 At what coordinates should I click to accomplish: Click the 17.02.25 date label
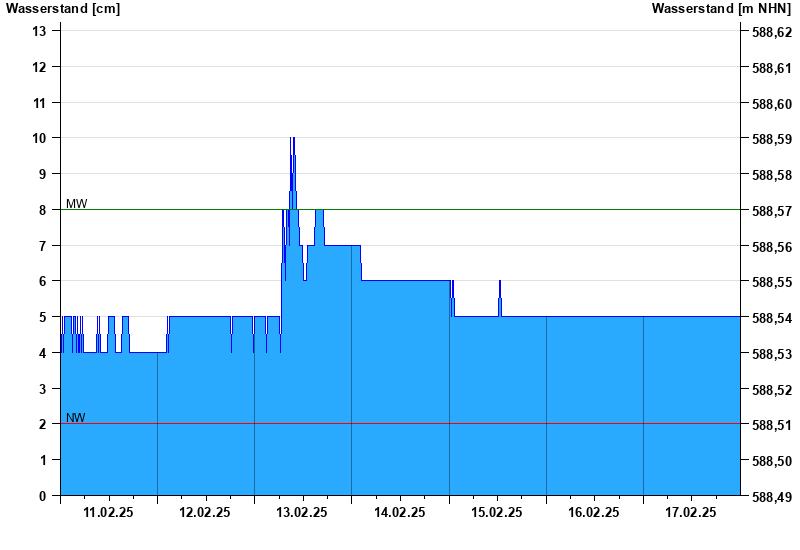click(691, 512)
